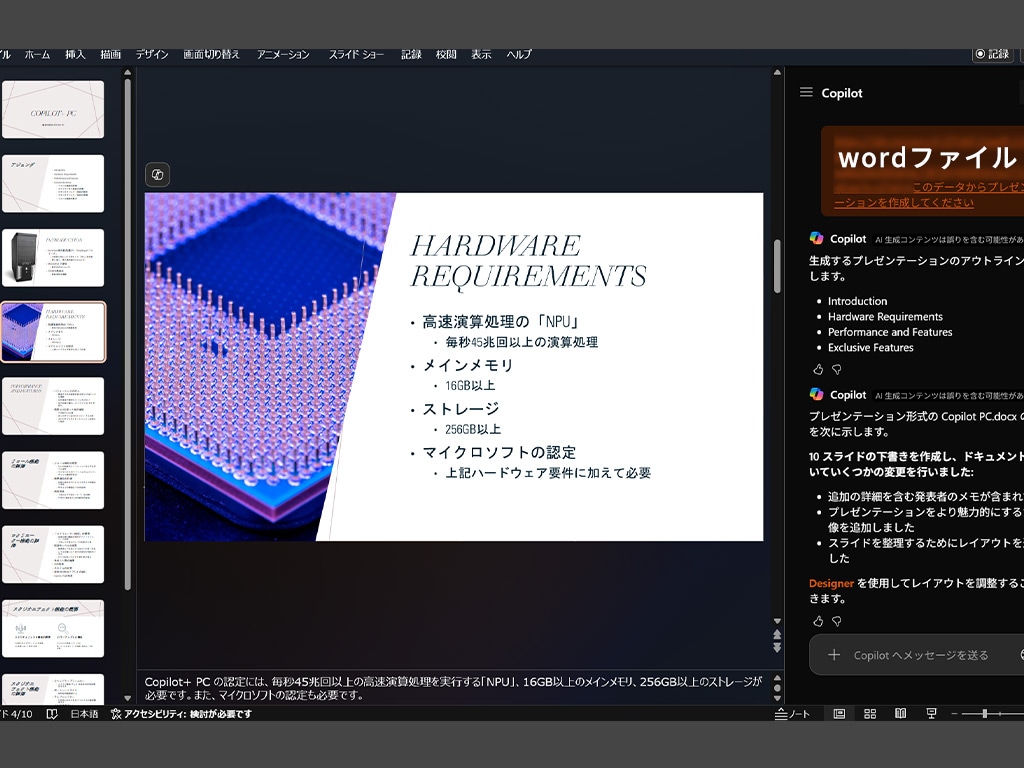Click the plus icon in Copilot message box
This screenshot has height=768, width=1024.
point(834,654)
